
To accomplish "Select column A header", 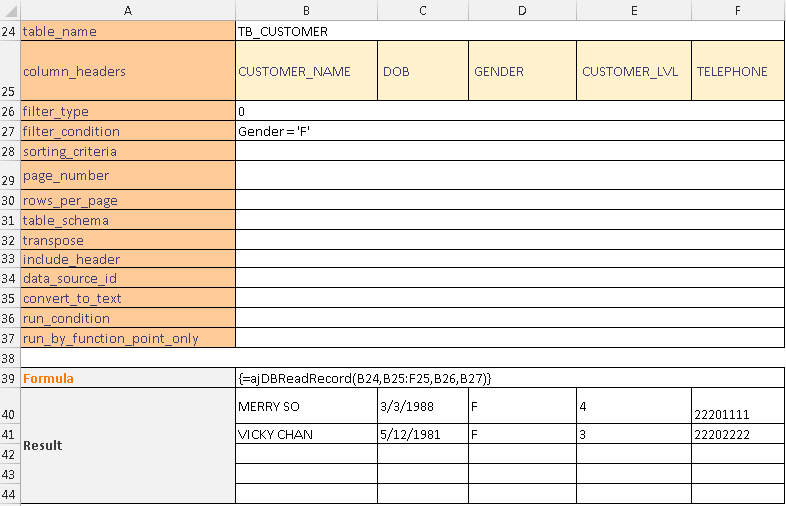I will click(x=127, y=10).
